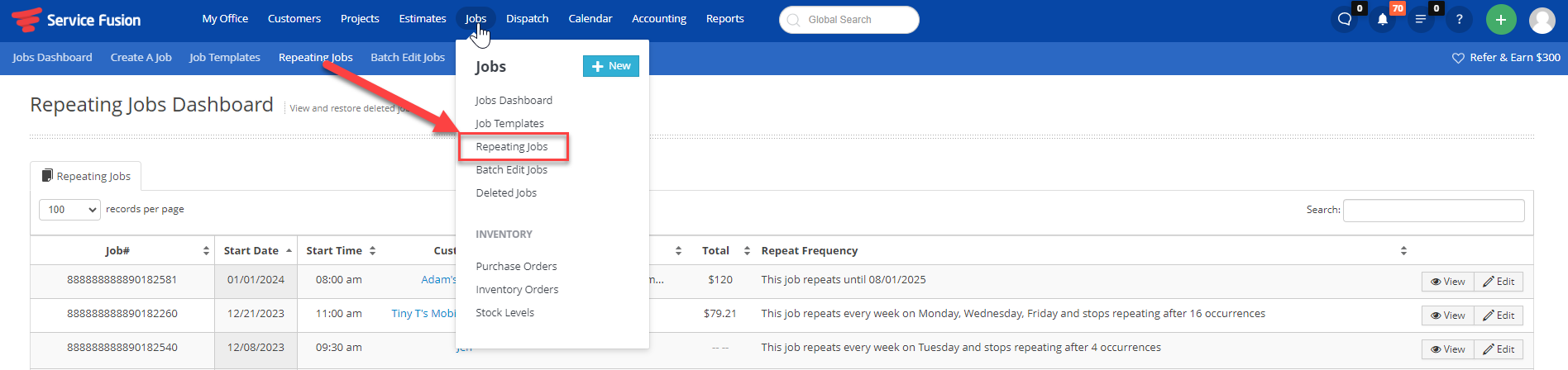View job 888888888890182581

[x=1448, y=282]
